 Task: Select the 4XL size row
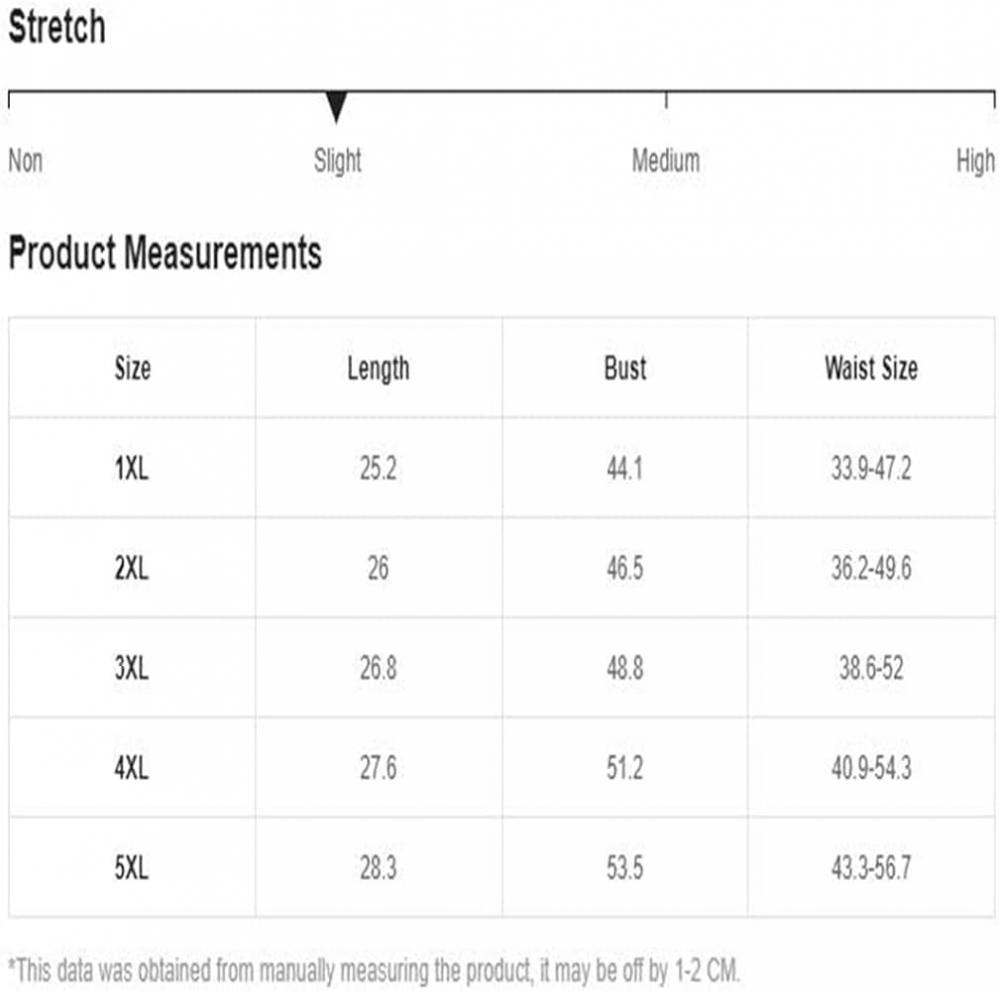tap(501, 767)
